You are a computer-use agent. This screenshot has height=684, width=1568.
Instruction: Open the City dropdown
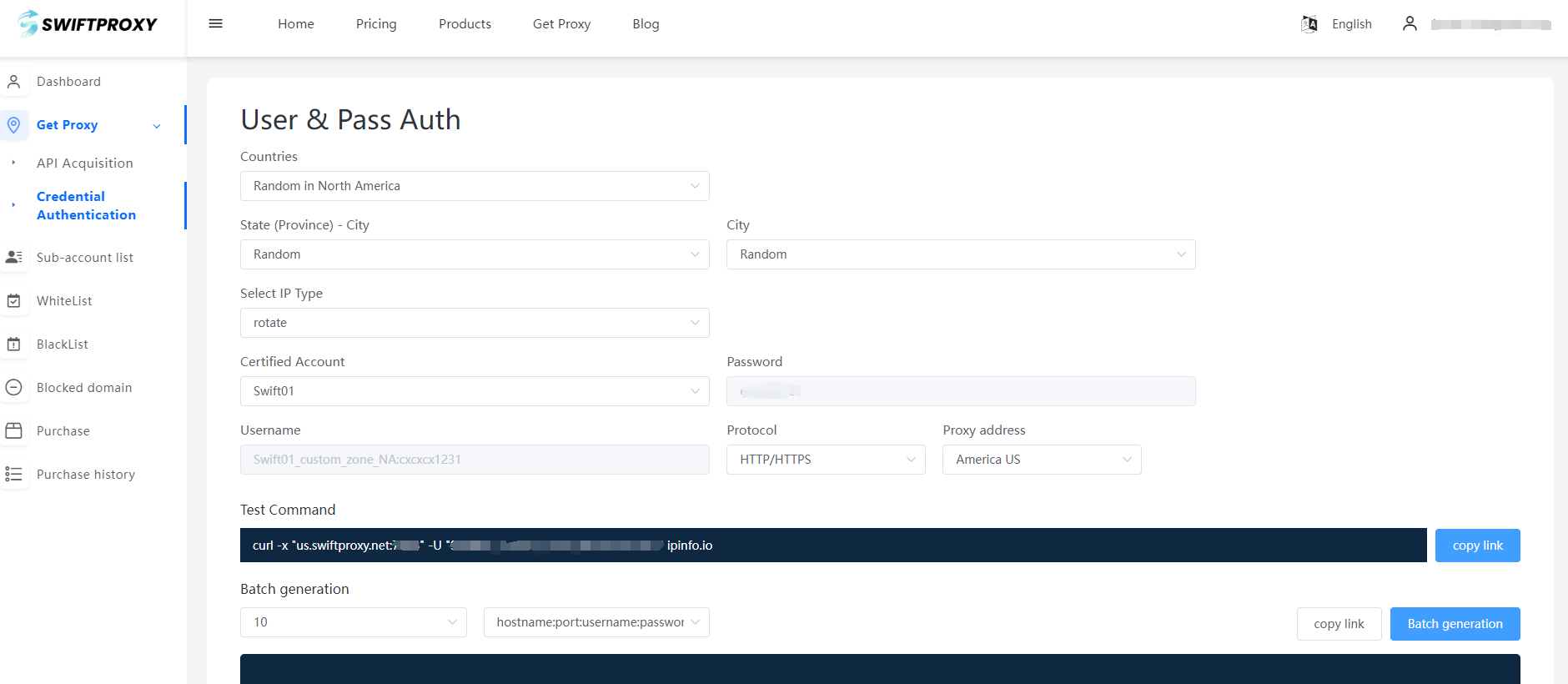[x=961, y=254]
